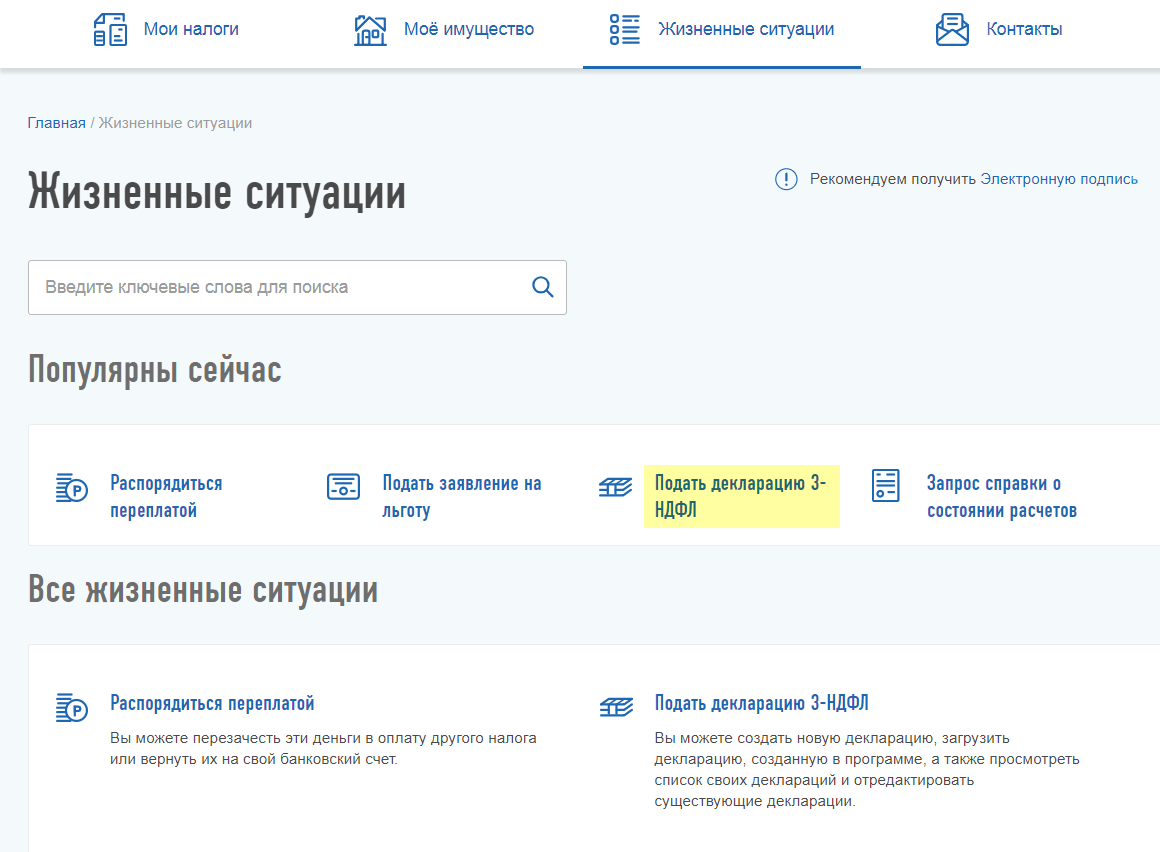1160x852 pixels.
Task: Click the Рекомендуем получить text
Action: pyautogui.click(x=893, y=179)
